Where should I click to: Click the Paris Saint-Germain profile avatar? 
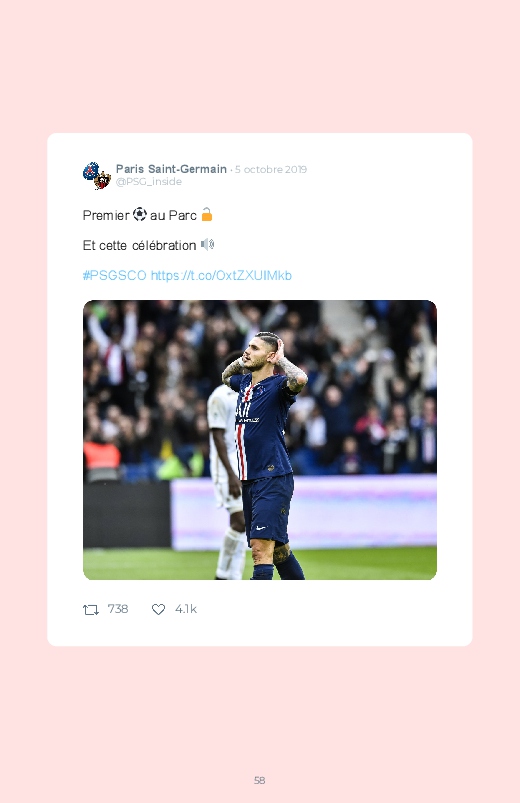click(97, 175)
